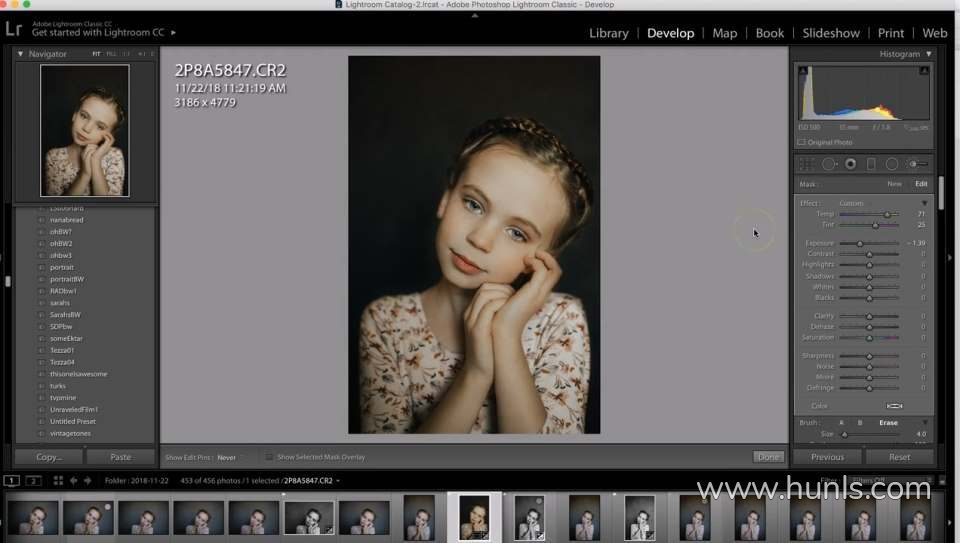Enable Show Selected Mask Overlay checkbox
This screenshot has width=960, height=543.
tap(270, 457)
